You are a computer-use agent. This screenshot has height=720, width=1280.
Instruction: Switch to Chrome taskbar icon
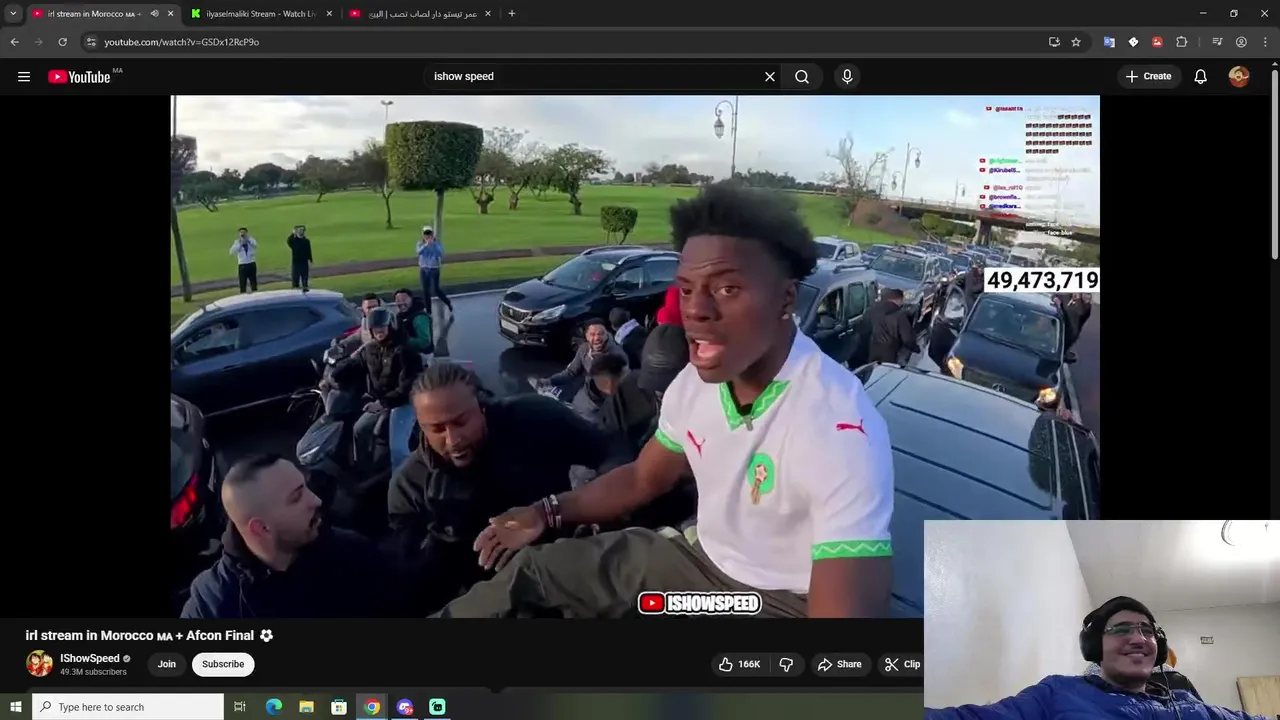[372, 707]
